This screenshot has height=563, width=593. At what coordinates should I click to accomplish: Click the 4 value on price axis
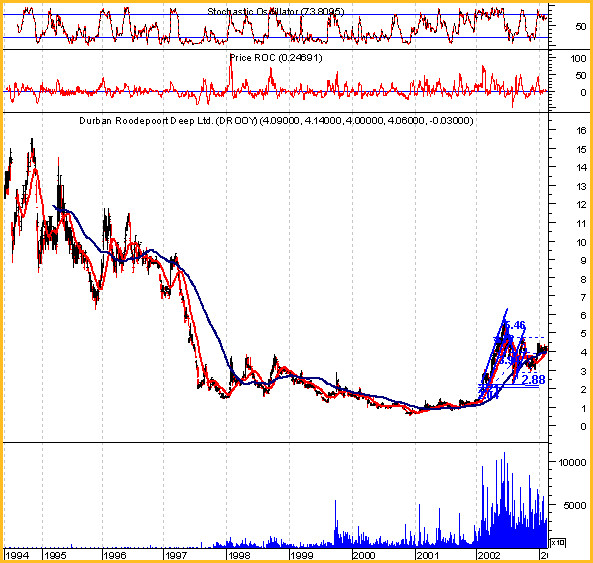[x=584, y=352]
